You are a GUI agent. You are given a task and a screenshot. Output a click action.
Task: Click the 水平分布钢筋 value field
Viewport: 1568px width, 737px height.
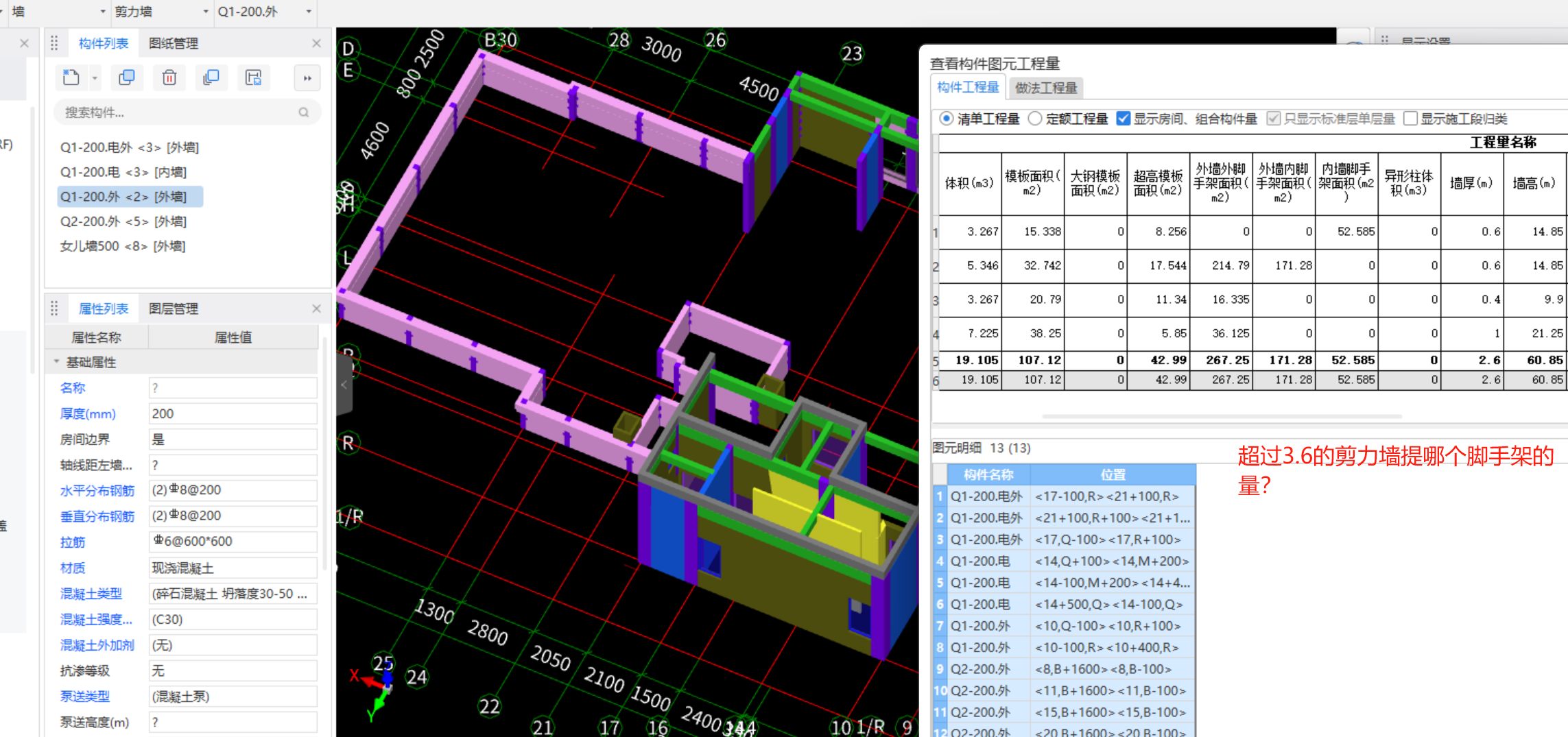233,490
